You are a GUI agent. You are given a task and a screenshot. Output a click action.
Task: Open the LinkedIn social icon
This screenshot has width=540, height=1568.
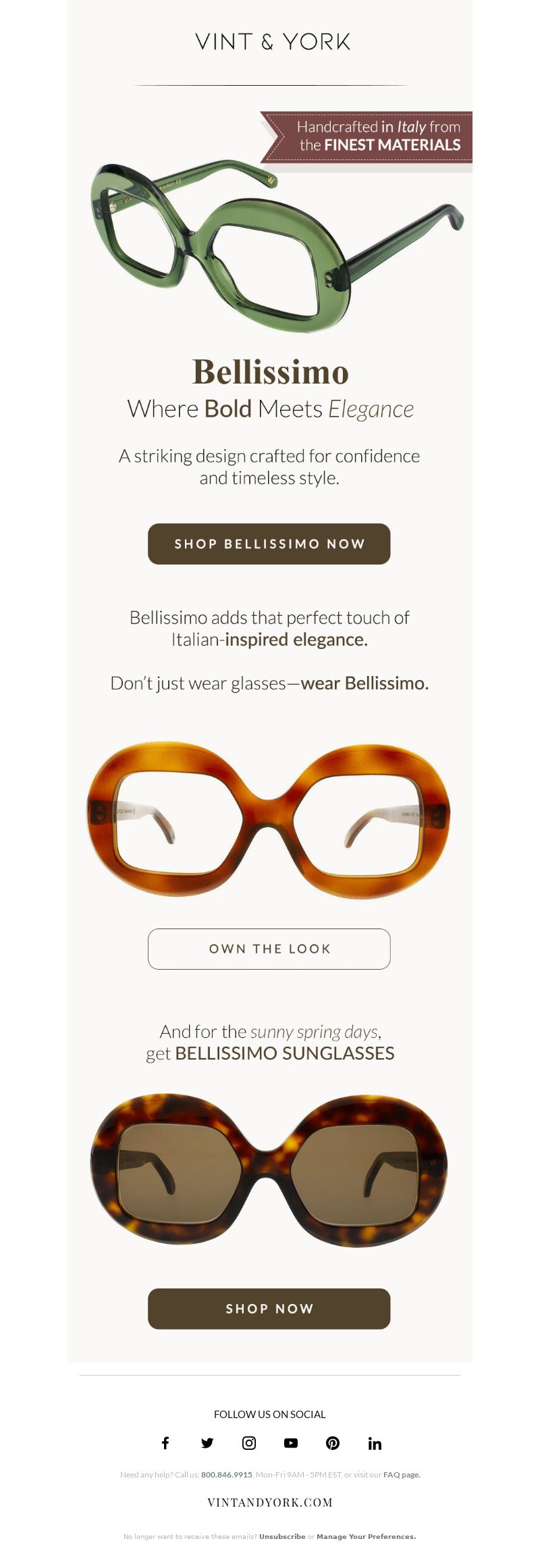coord(375,1444)
